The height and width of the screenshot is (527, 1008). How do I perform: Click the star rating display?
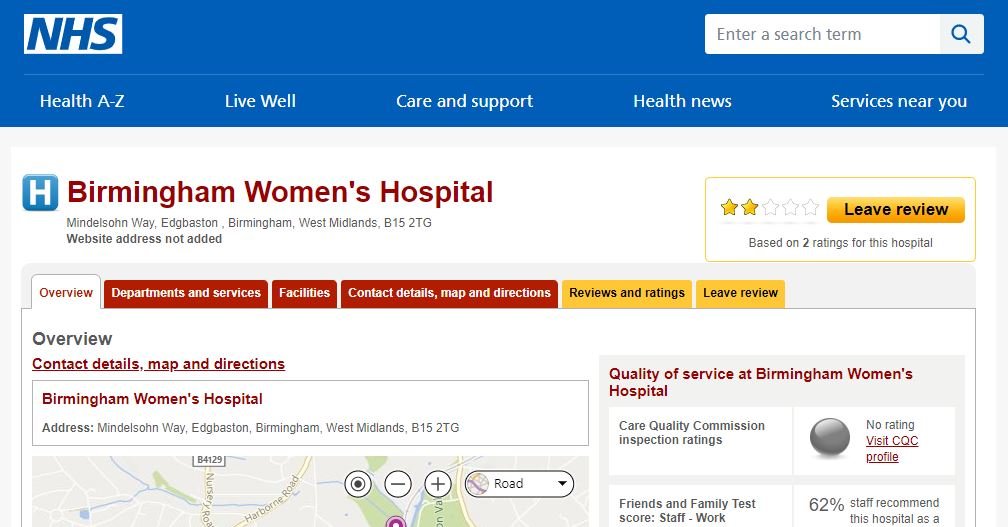pyautogui.click(x=770, y=208)
